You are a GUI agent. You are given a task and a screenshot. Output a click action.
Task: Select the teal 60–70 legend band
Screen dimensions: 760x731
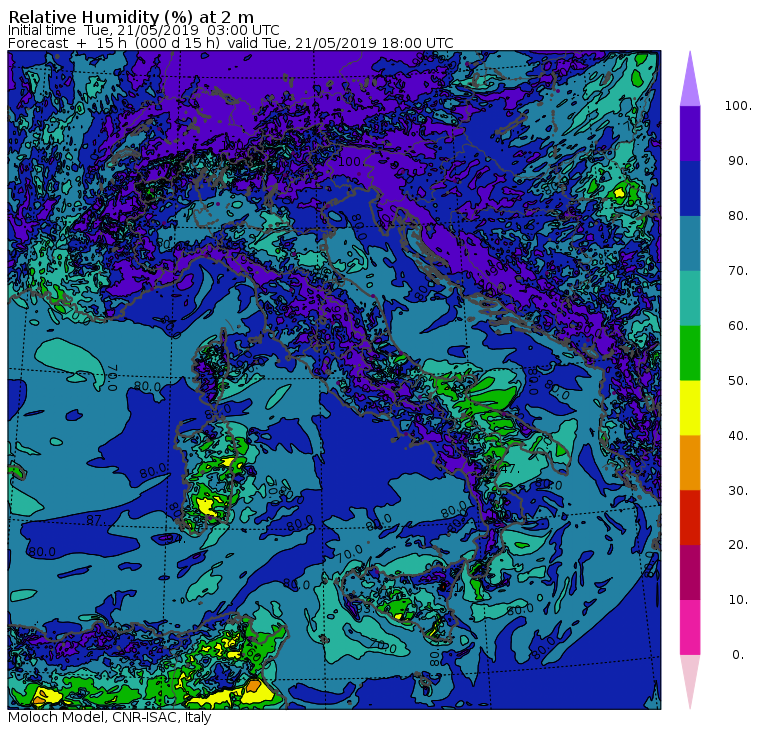[x=690, y=298]
